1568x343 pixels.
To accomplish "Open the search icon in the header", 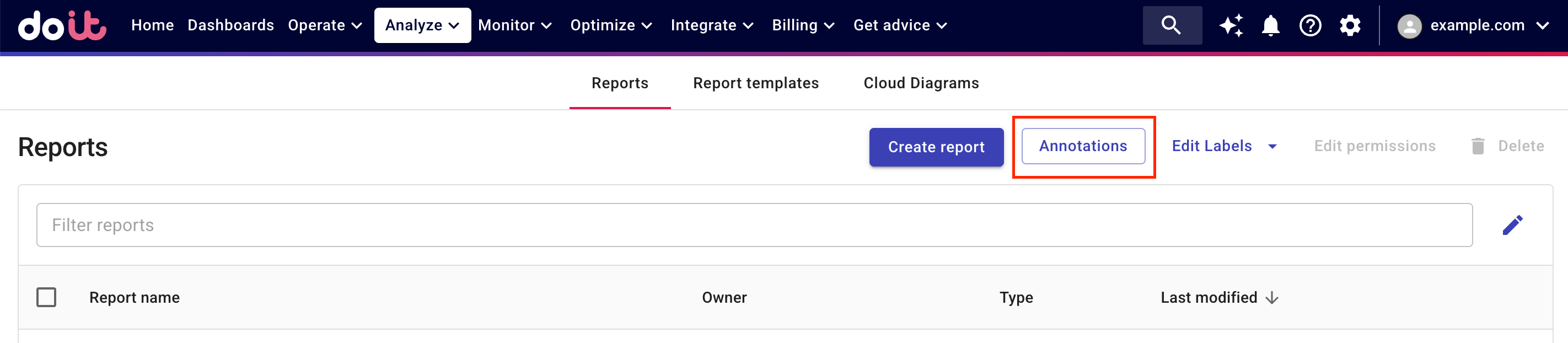I will [x=1171, y=25].
